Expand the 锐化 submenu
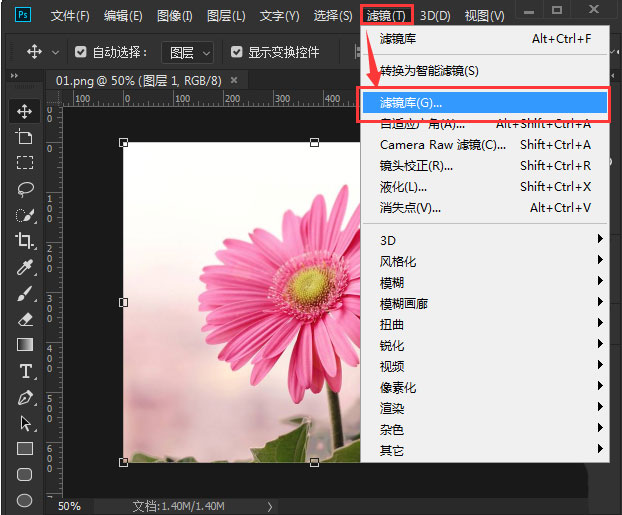Image resolution: width=622 pixels, height=515 pixels. coord(486,346)
